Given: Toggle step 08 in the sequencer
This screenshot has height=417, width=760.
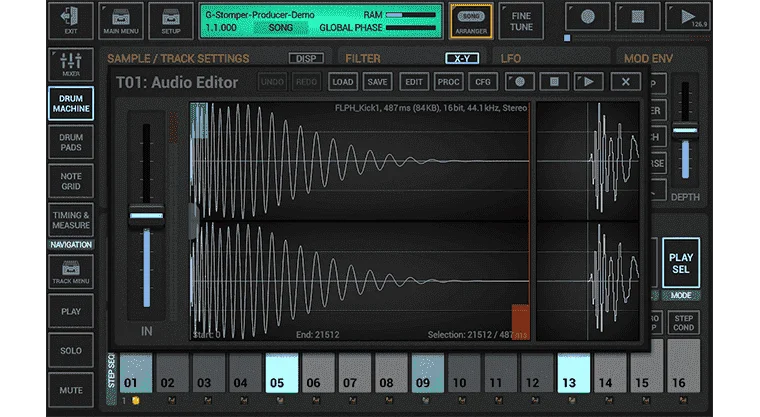Looking at the screenshot, I should [x=391, y=372].
